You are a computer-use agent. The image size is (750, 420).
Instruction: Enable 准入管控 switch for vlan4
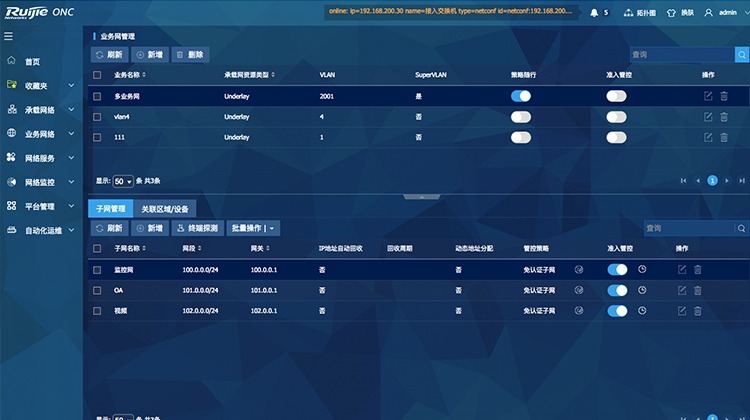(x=616, y=116)
